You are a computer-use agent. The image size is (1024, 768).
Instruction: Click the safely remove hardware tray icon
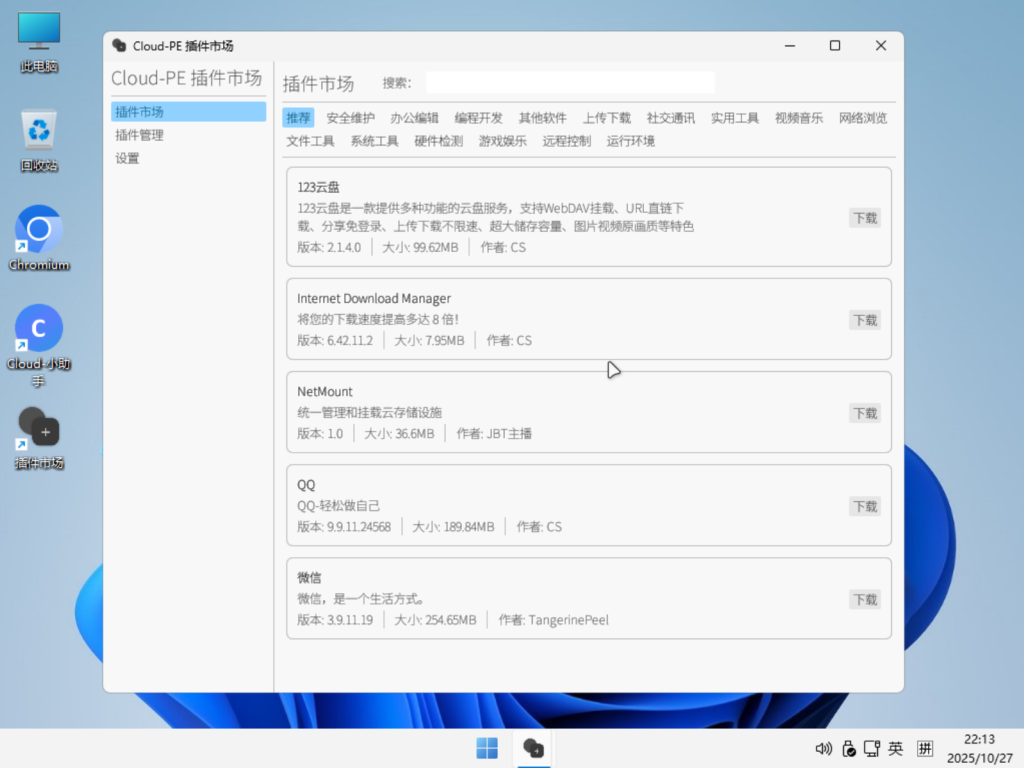848,748
